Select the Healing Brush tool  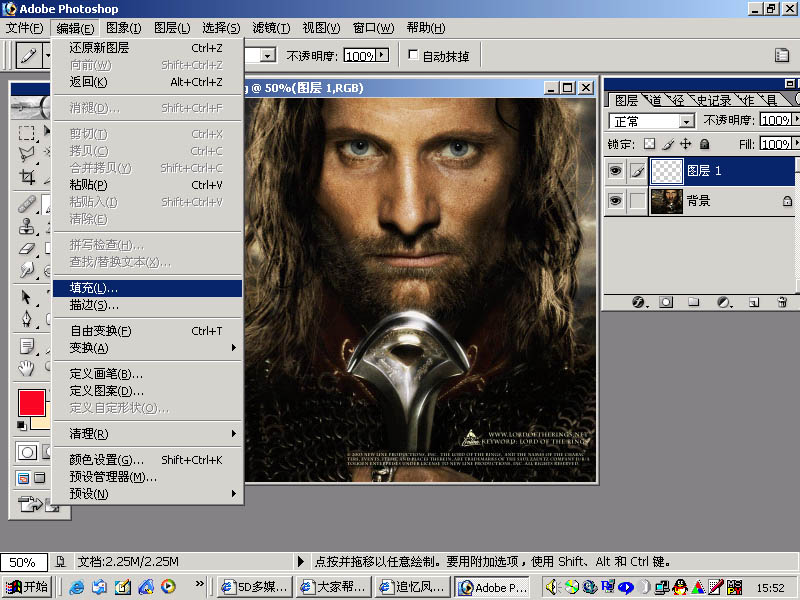coord(27,204)
